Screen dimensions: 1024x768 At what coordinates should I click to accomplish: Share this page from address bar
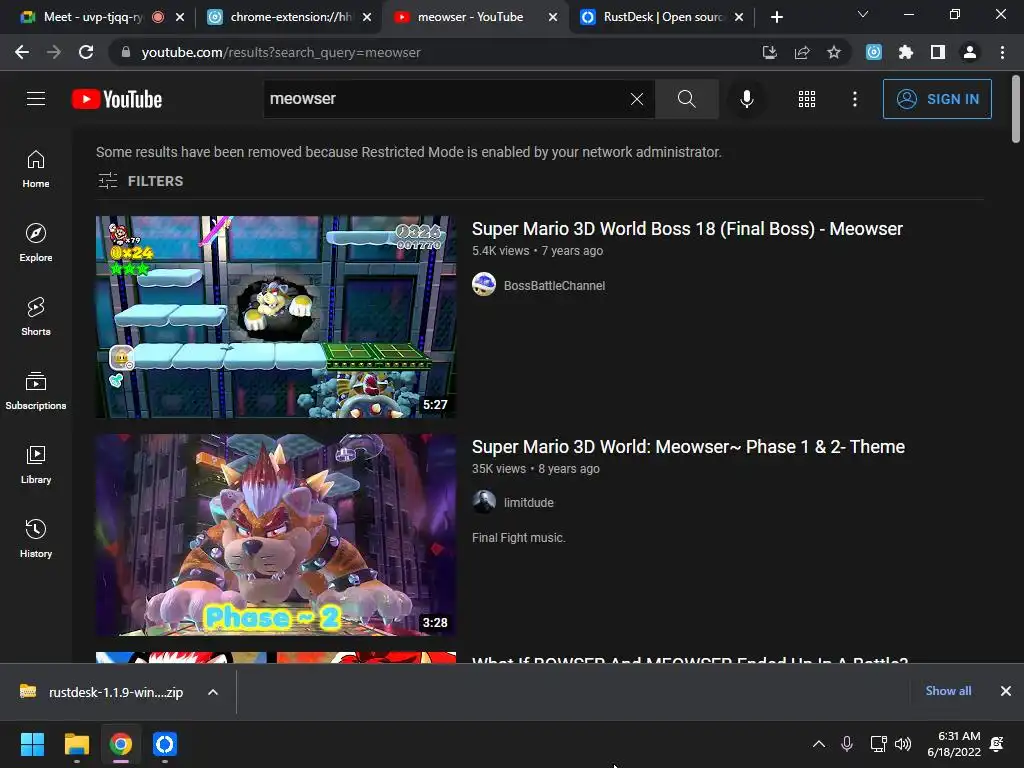(x=802, y=52)
